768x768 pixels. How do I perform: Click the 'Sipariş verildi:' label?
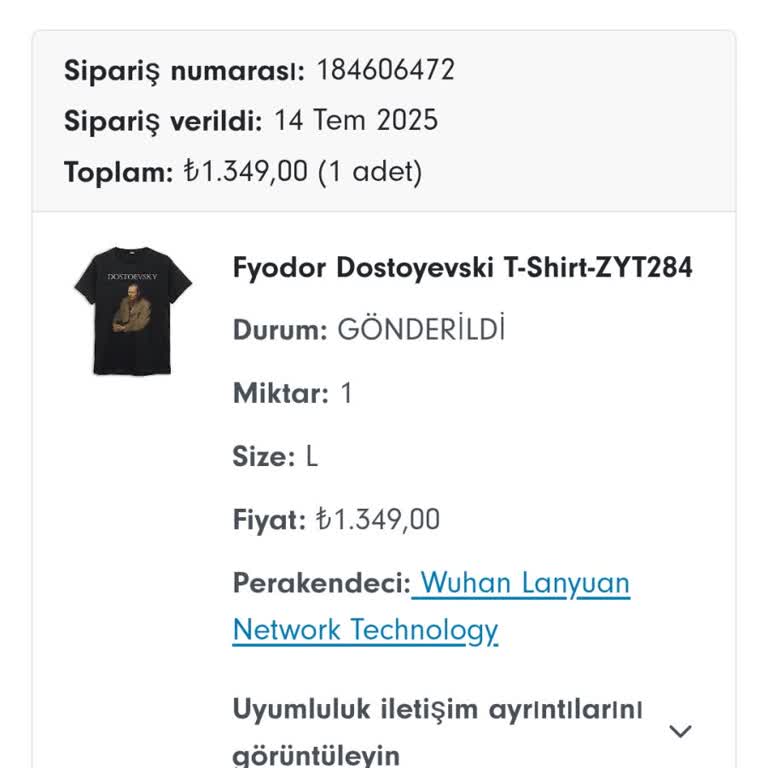163,121
